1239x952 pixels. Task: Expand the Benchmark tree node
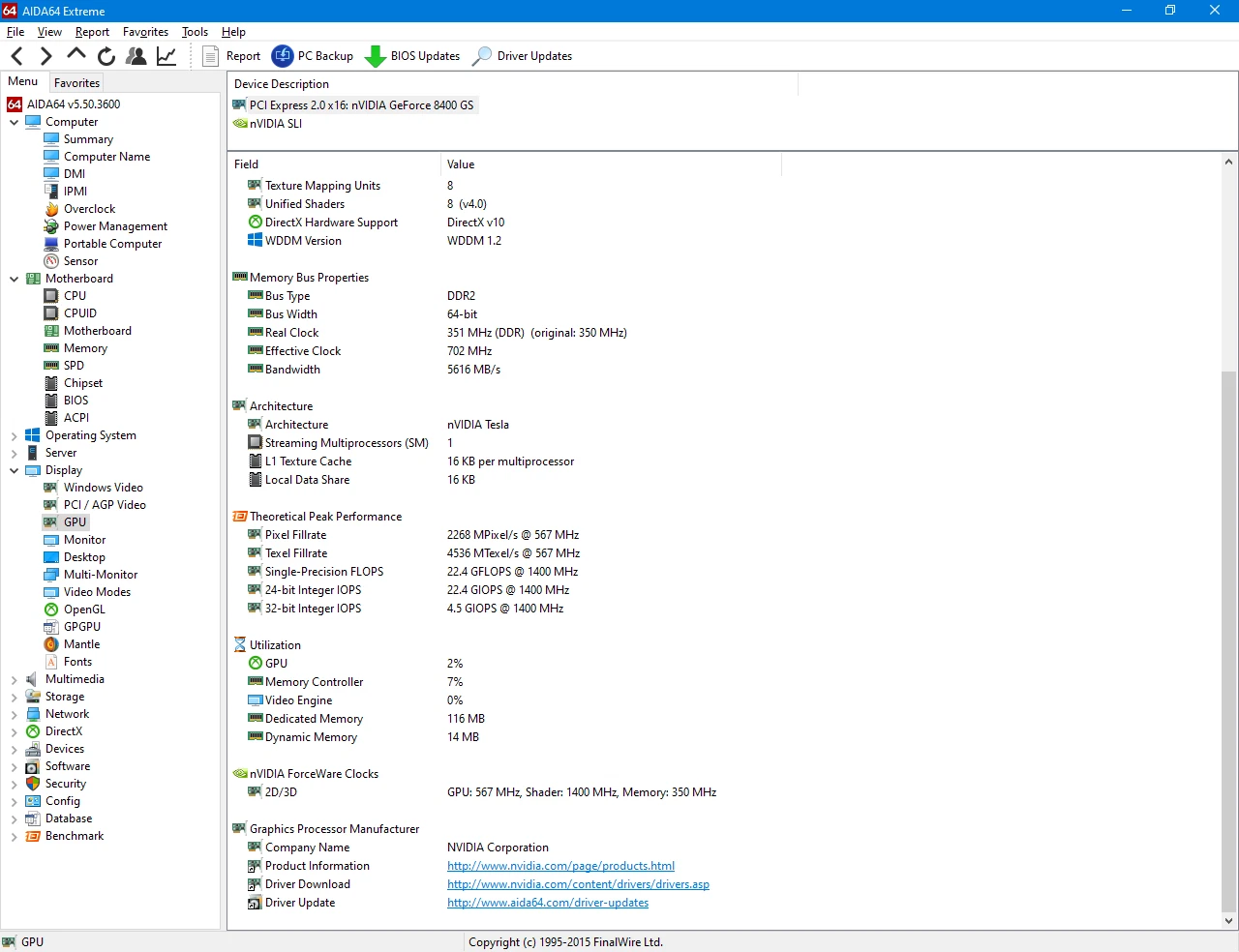(x=14, y=836)
